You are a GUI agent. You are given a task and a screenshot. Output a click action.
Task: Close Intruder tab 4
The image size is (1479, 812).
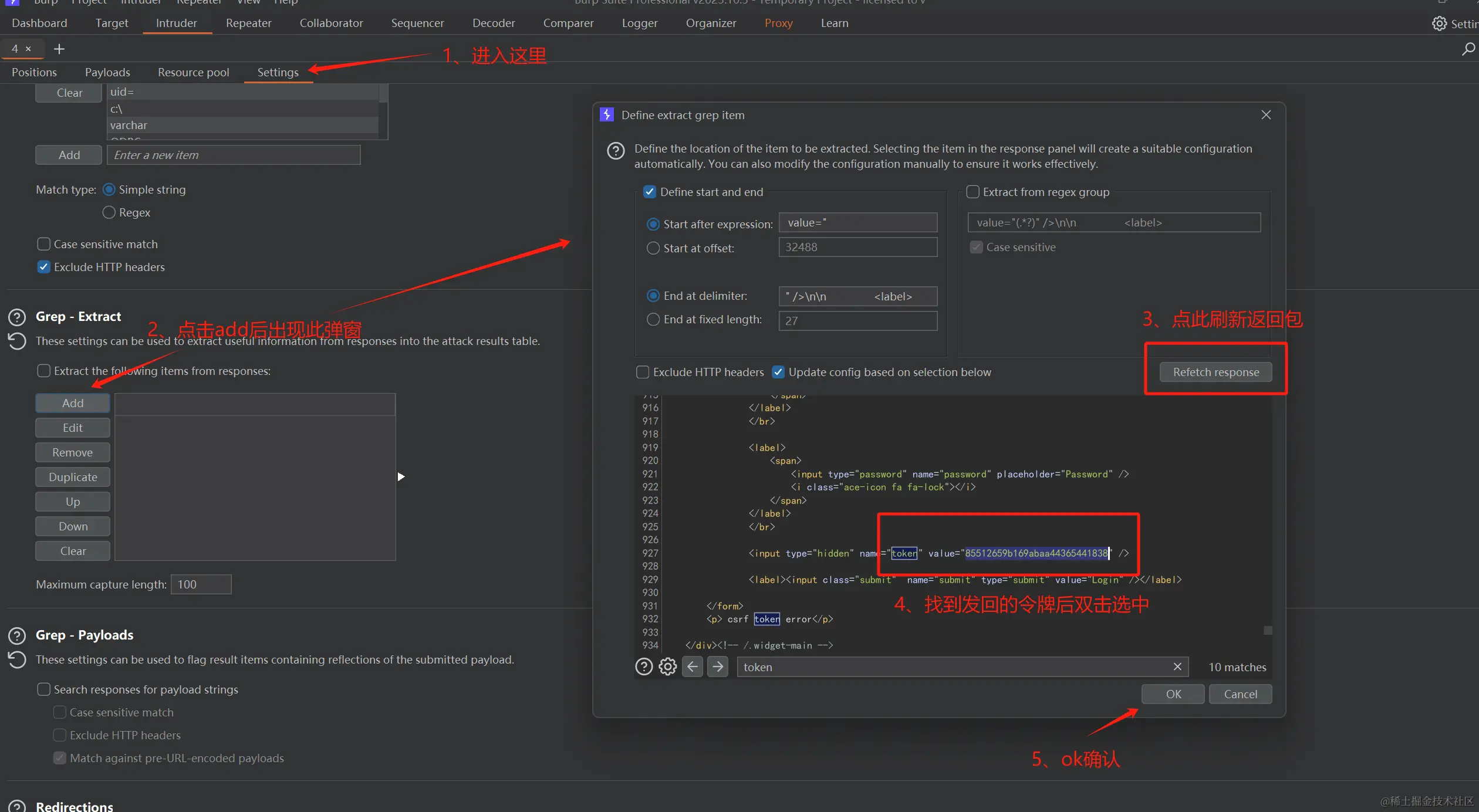[28, 49]
